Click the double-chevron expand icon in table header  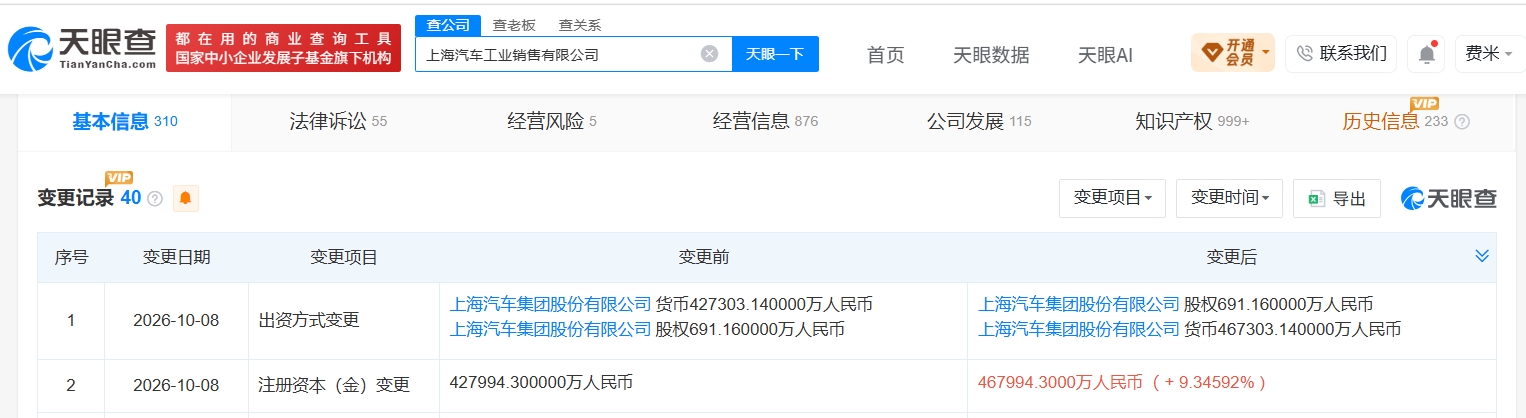tap(1482, 257)
